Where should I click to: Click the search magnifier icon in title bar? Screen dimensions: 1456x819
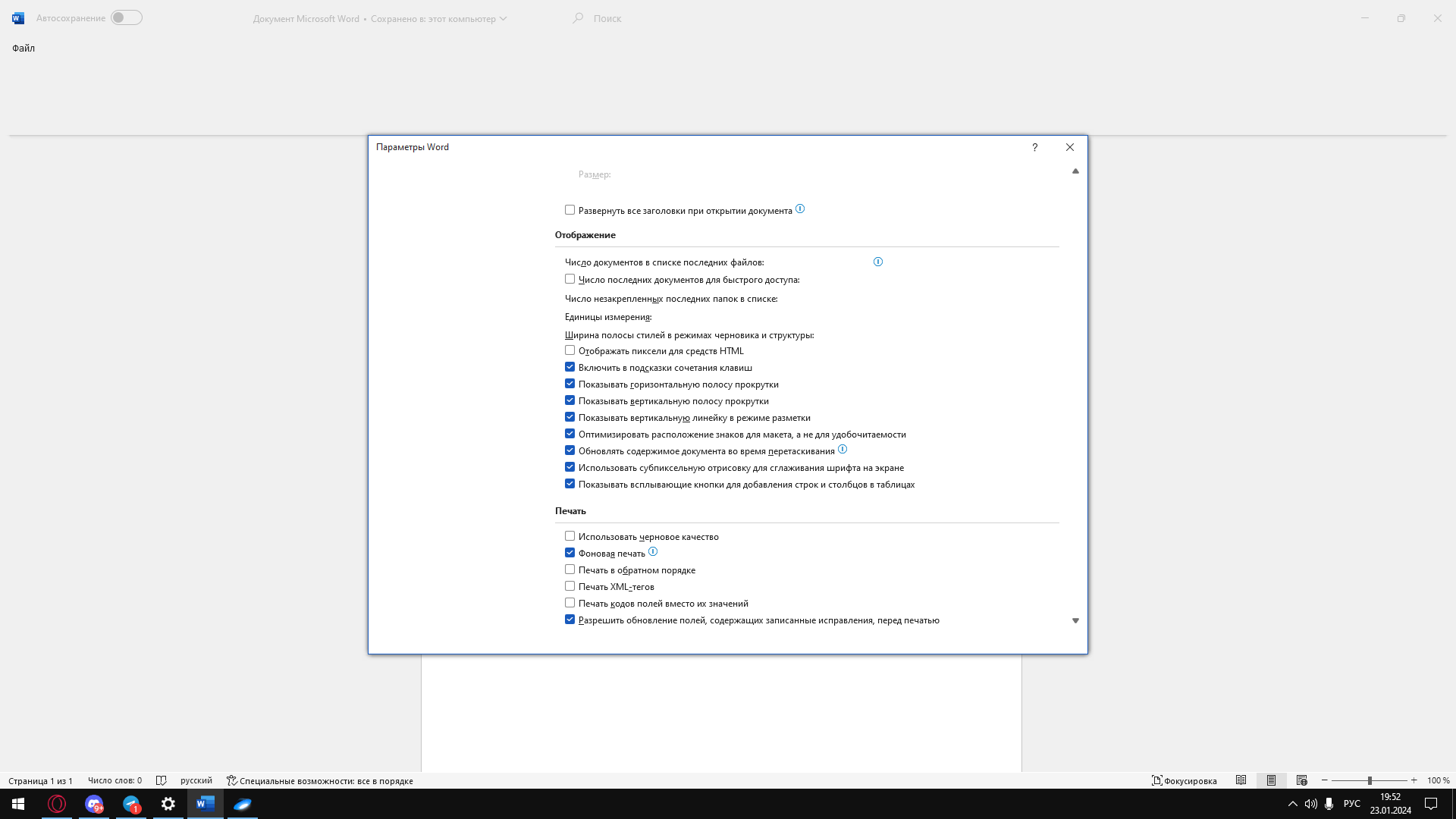pos(578,17)
